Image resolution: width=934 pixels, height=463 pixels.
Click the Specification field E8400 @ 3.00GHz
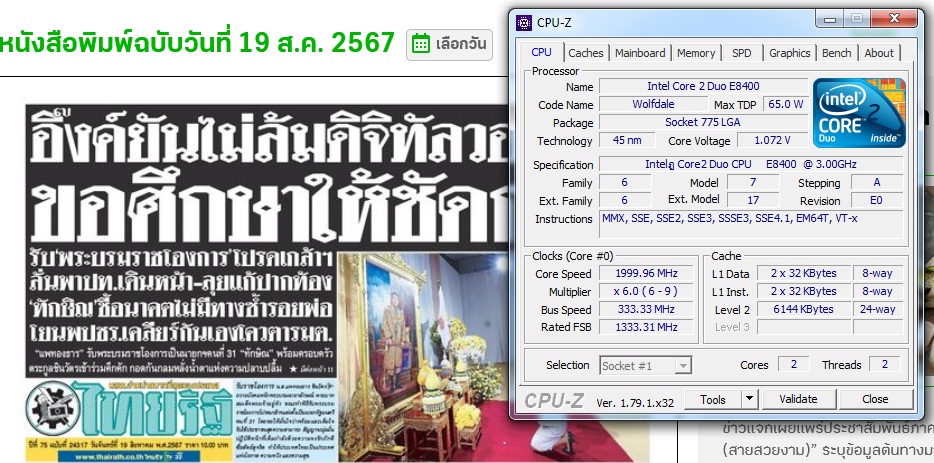[751, 164]
